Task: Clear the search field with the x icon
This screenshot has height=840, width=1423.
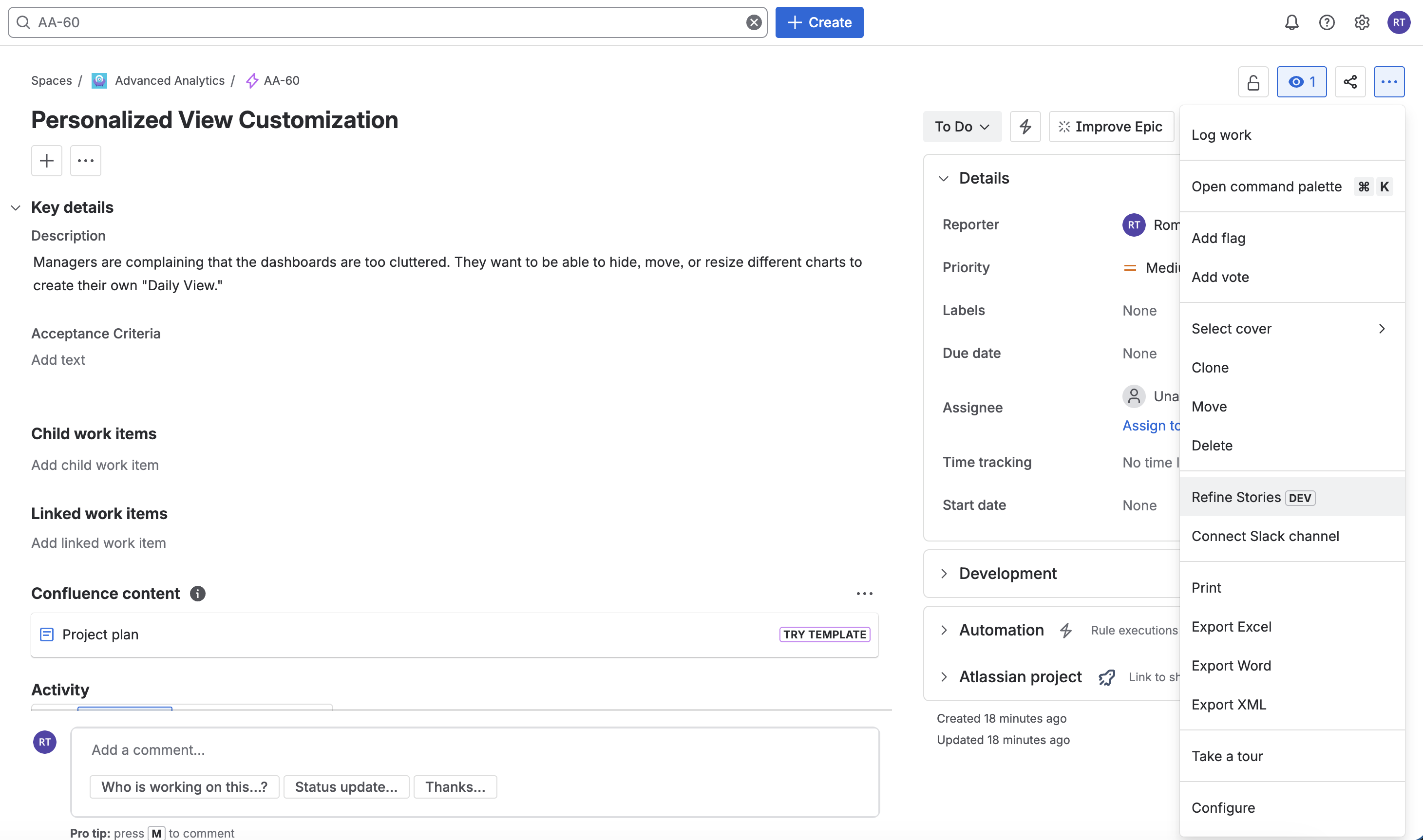Action: pos(753,22)
